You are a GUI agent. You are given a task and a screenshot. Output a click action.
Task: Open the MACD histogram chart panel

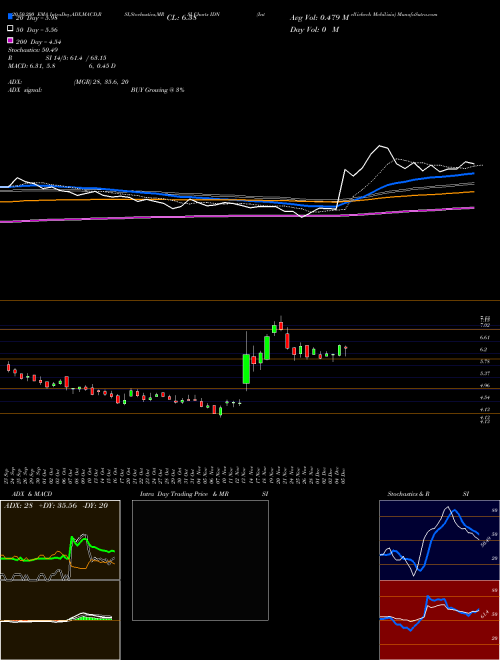coord(60,620)
